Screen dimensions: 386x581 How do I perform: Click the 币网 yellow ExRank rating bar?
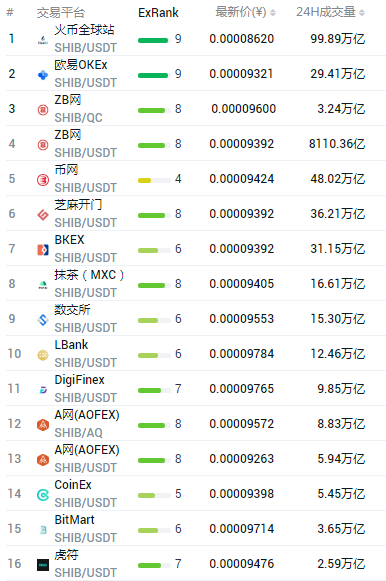tap(154, 180)
